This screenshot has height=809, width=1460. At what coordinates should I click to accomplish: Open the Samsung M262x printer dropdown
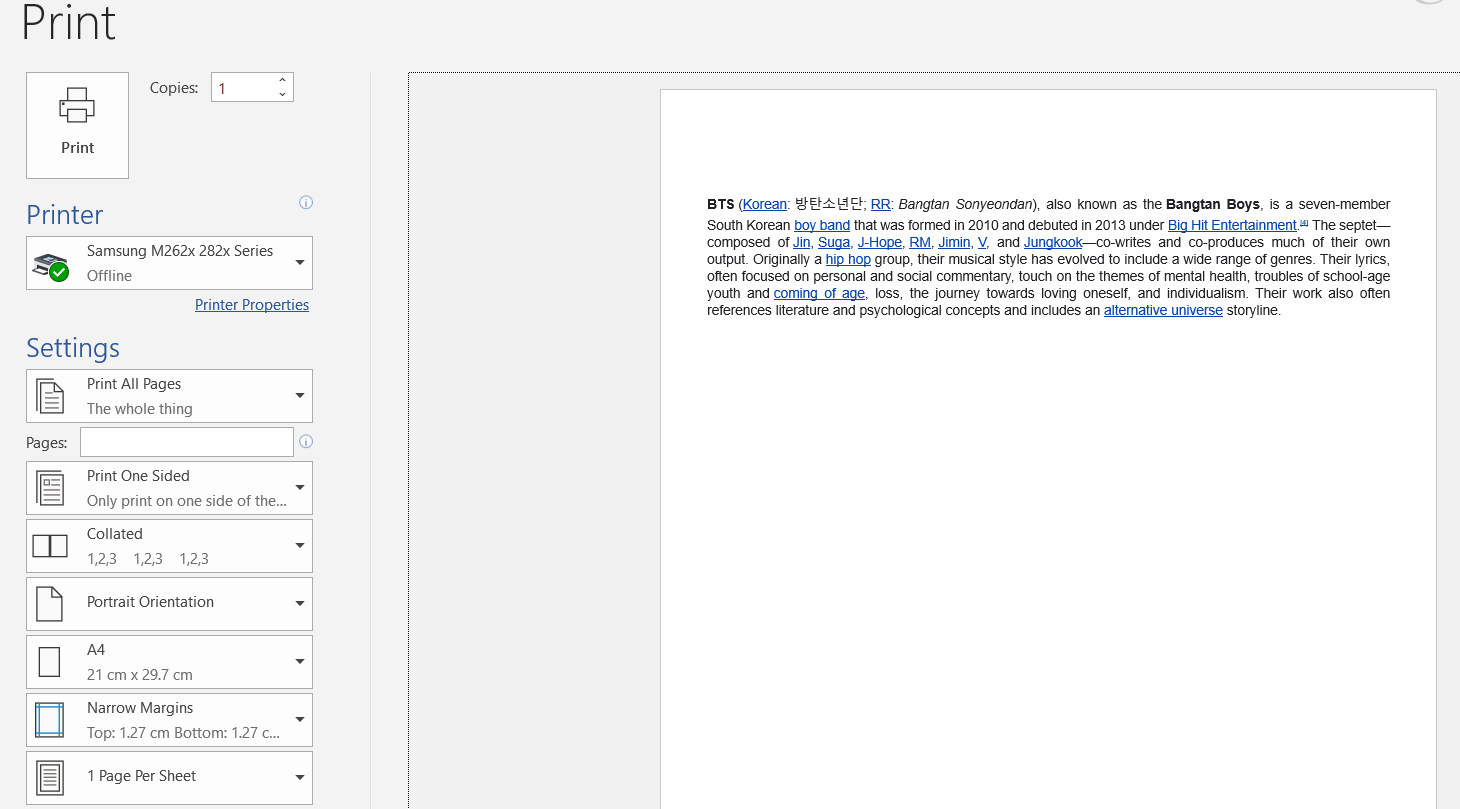[169, 263]
